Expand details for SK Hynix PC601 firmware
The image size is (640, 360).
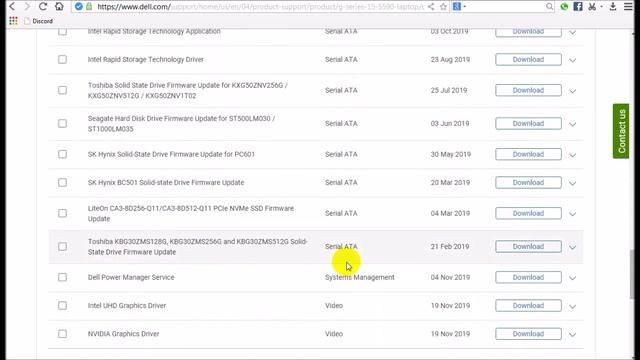(x=572, y=155)
